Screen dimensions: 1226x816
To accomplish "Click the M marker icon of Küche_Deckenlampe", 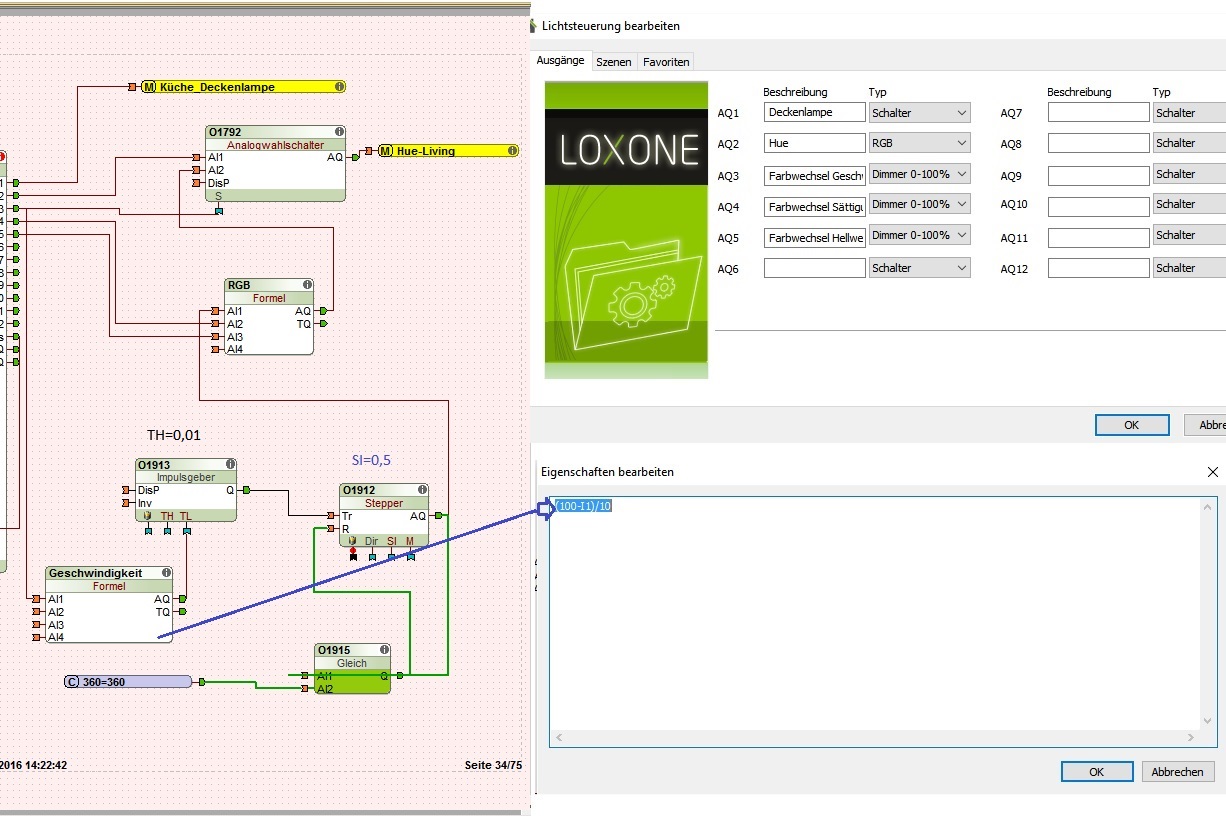I will tap(149, 87).
